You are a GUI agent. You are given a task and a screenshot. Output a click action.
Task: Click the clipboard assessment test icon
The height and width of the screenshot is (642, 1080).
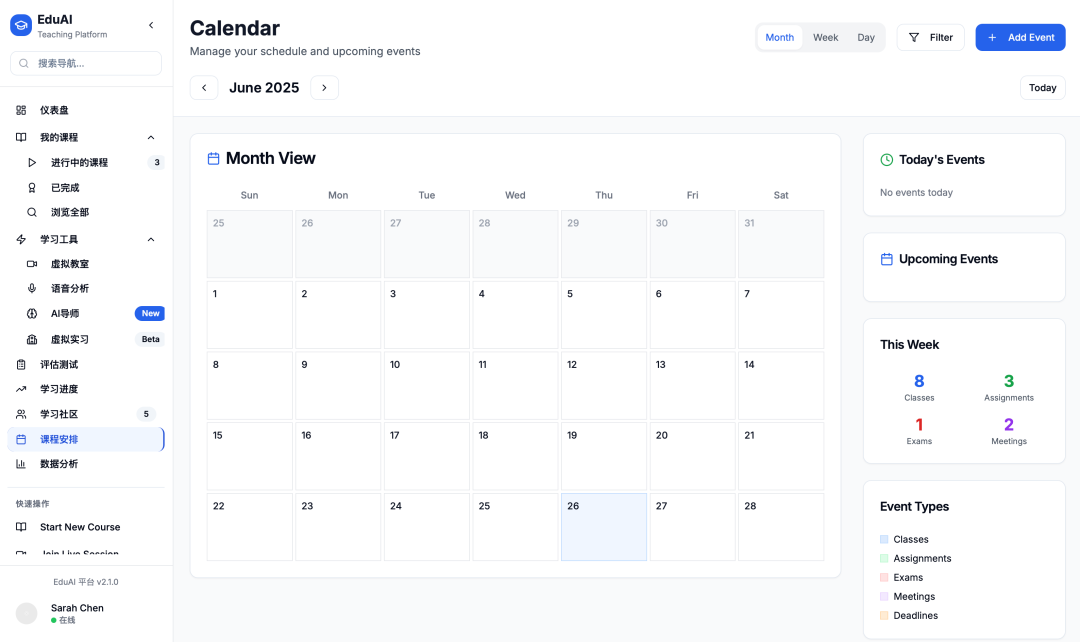(x=21, y=364)
